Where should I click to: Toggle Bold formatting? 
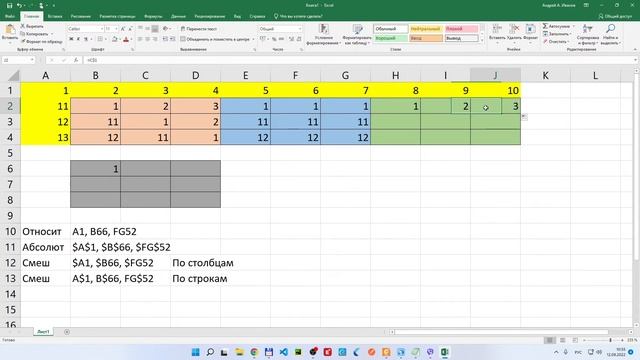pyautogui.click(x=71, y=39)
